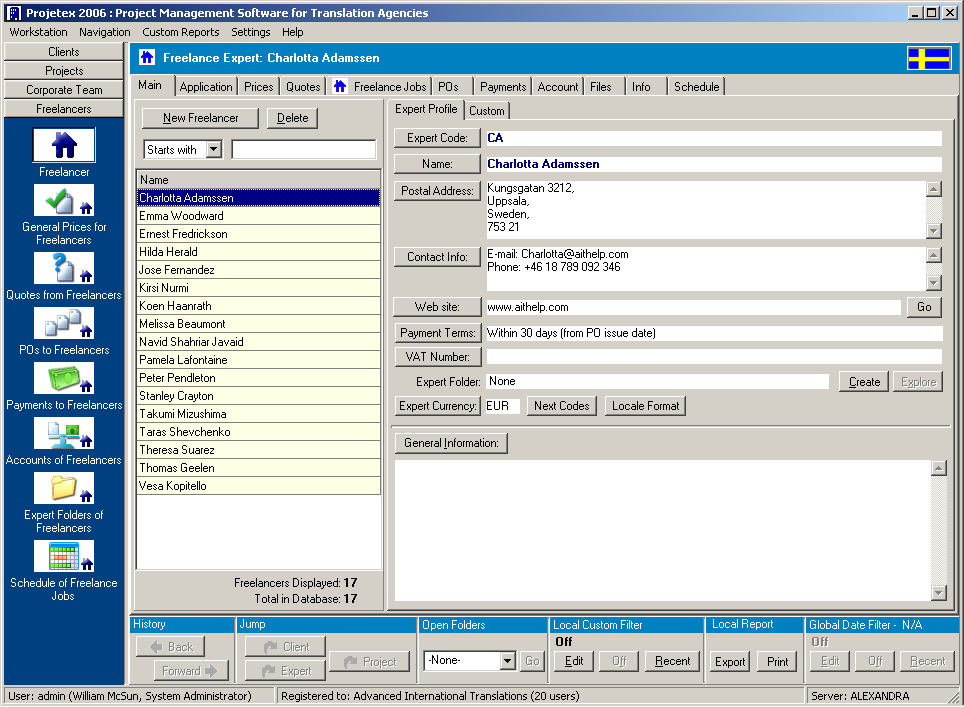
Task: Open Schedule of Freelance Jobs icon
Action: 64,557
